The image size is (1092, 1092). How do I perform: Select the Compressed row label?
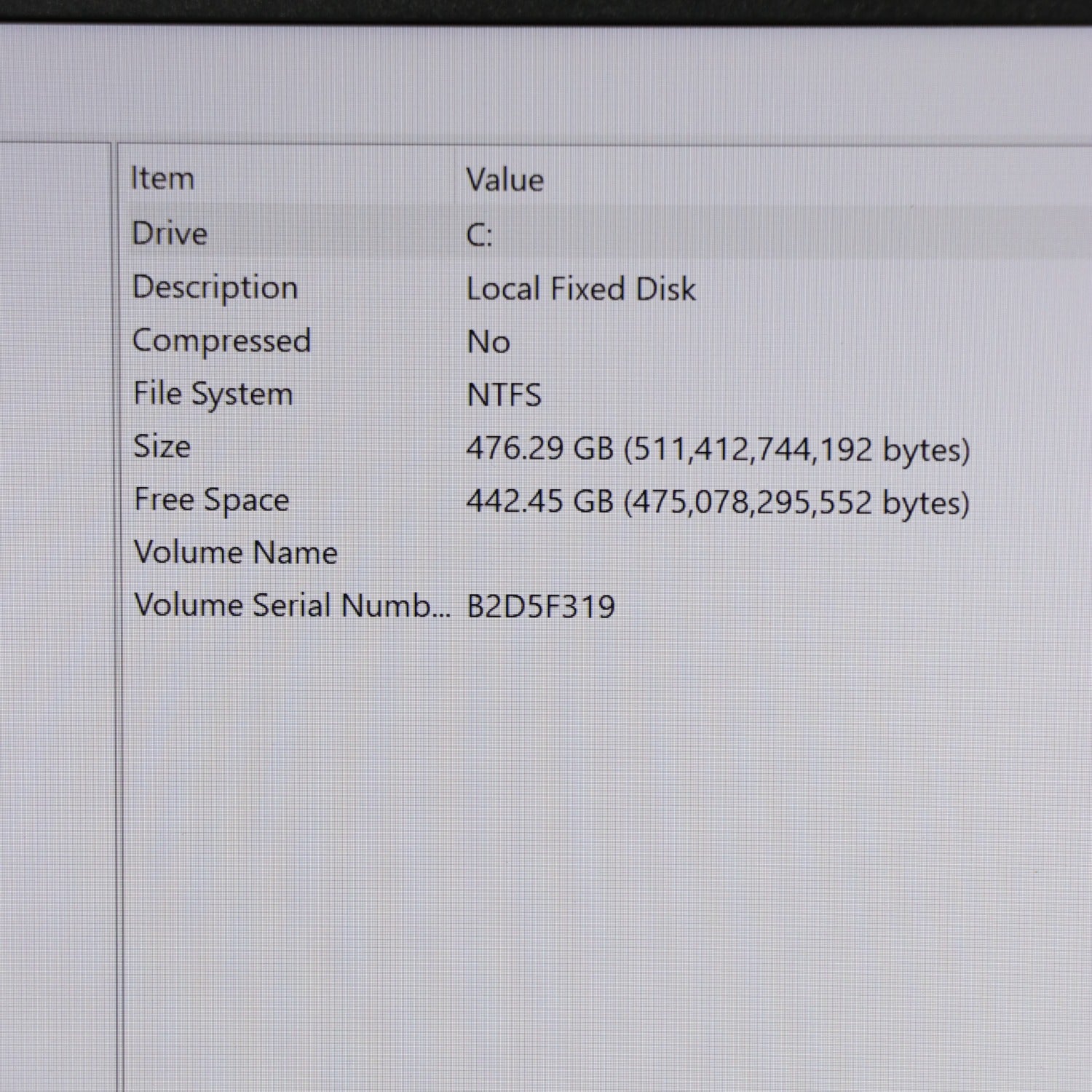pos(221,341)
